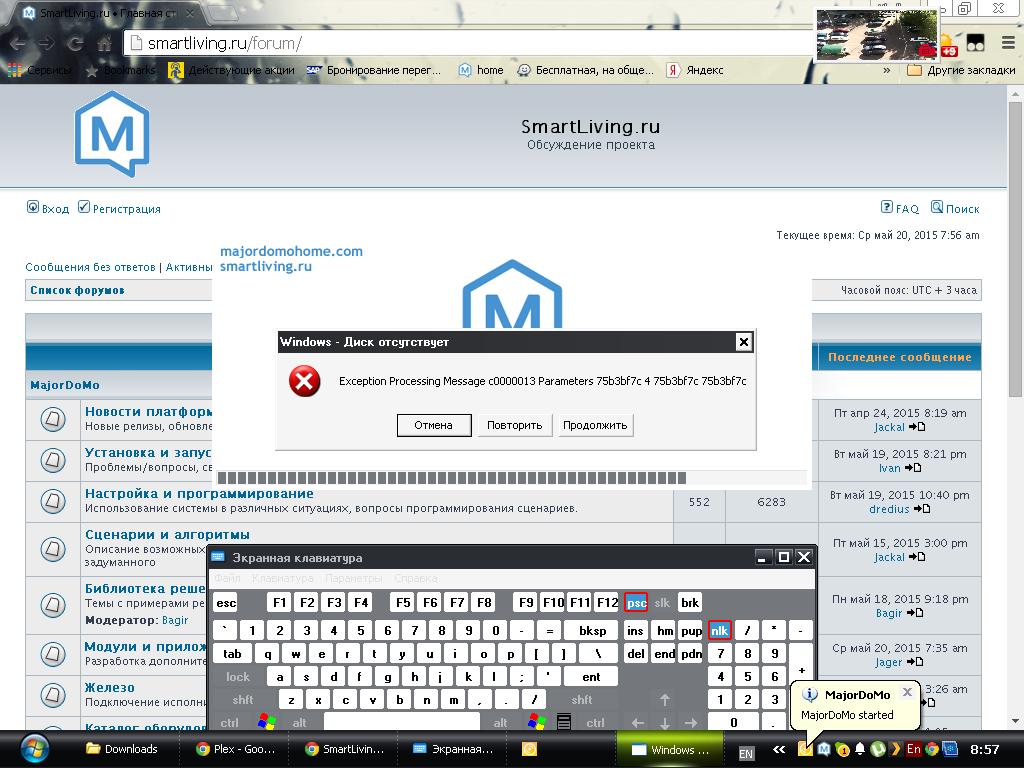Click the Windows Start orb
Screen dimensions: 1024x768
(x=34, y=749)
